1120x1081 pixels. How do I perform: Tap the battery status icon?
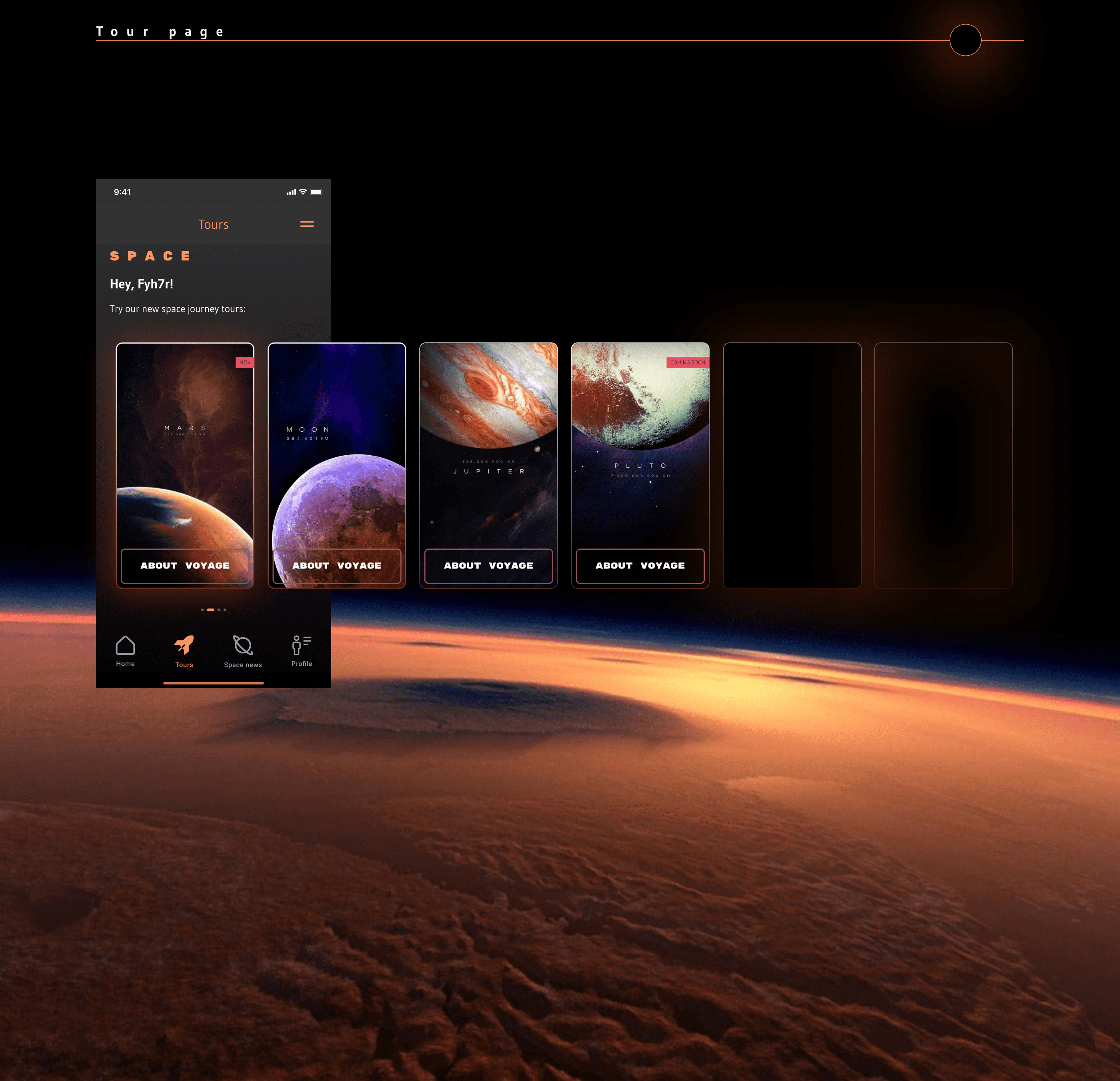(x=316, y=192)
